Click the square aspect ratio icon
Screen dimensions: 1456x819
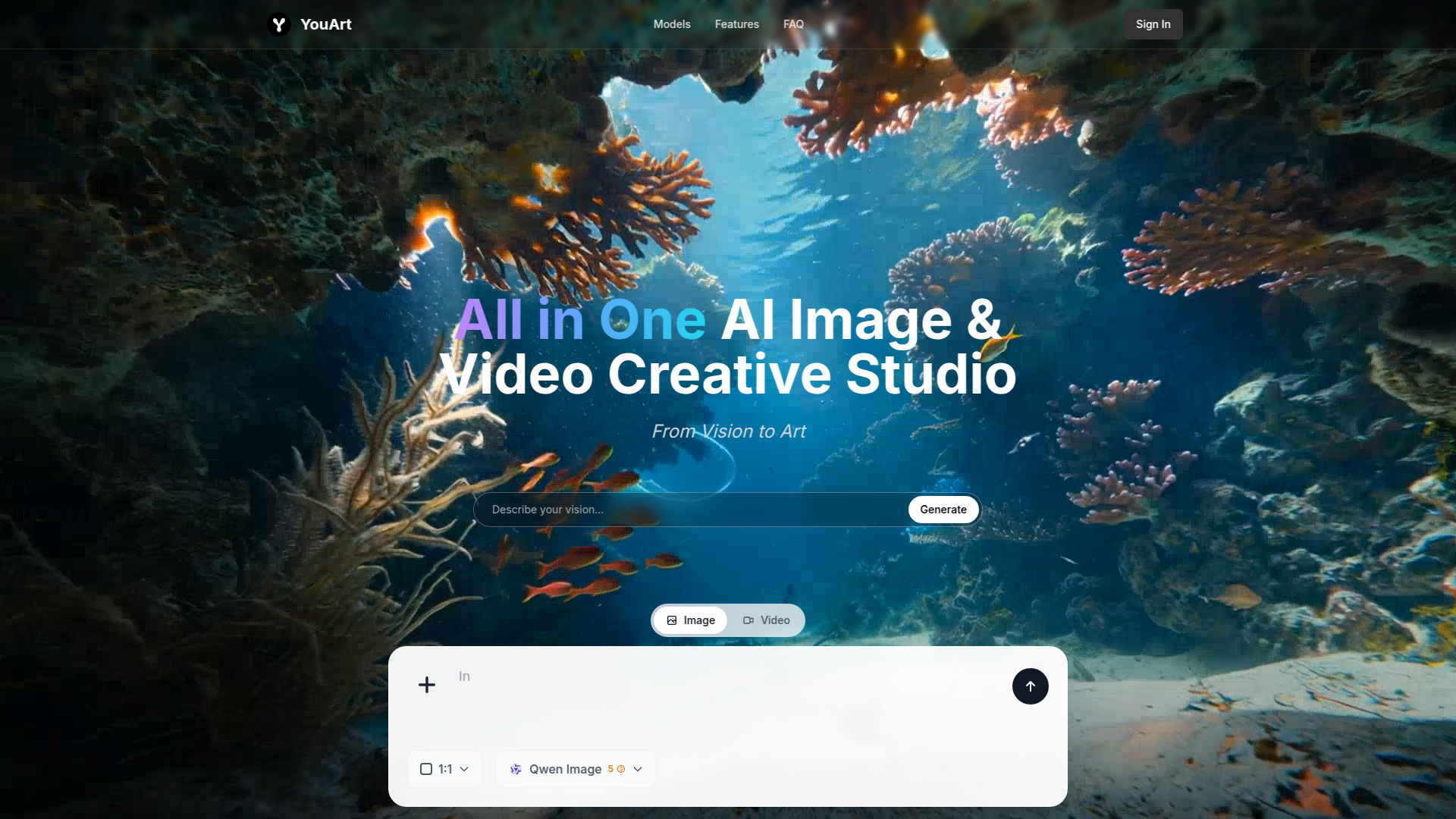pyautogui.click(x=426, y=769)
